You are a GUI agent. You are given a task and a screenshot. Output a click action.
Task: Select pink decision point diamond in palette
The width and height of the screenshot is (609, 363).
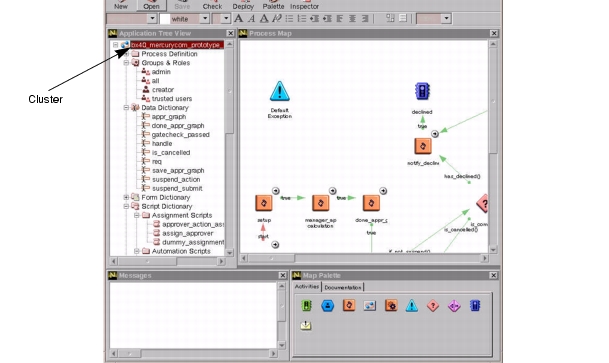pos(433,306)
